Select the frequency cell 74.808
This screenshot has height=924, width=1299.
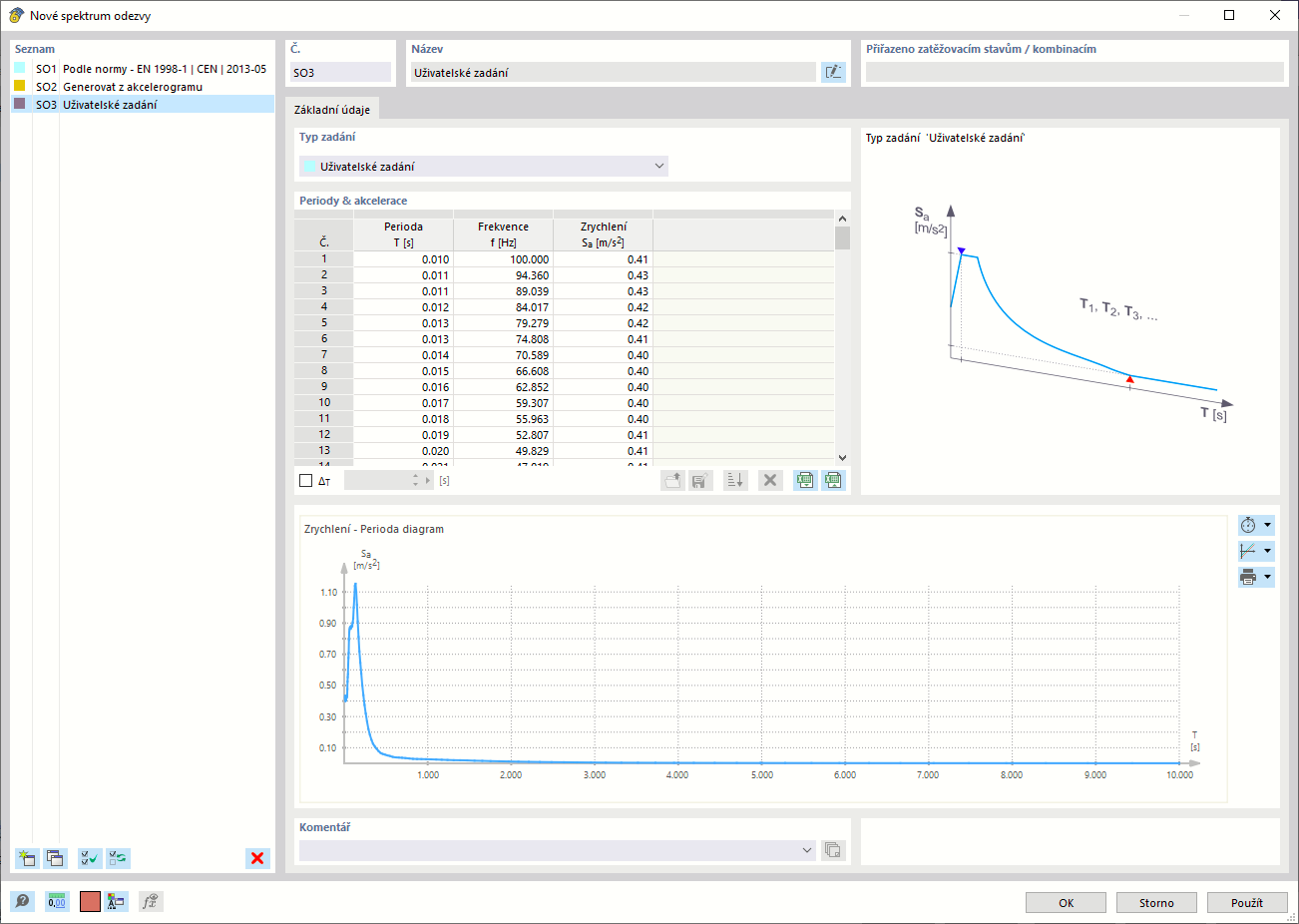coord(503,339)
